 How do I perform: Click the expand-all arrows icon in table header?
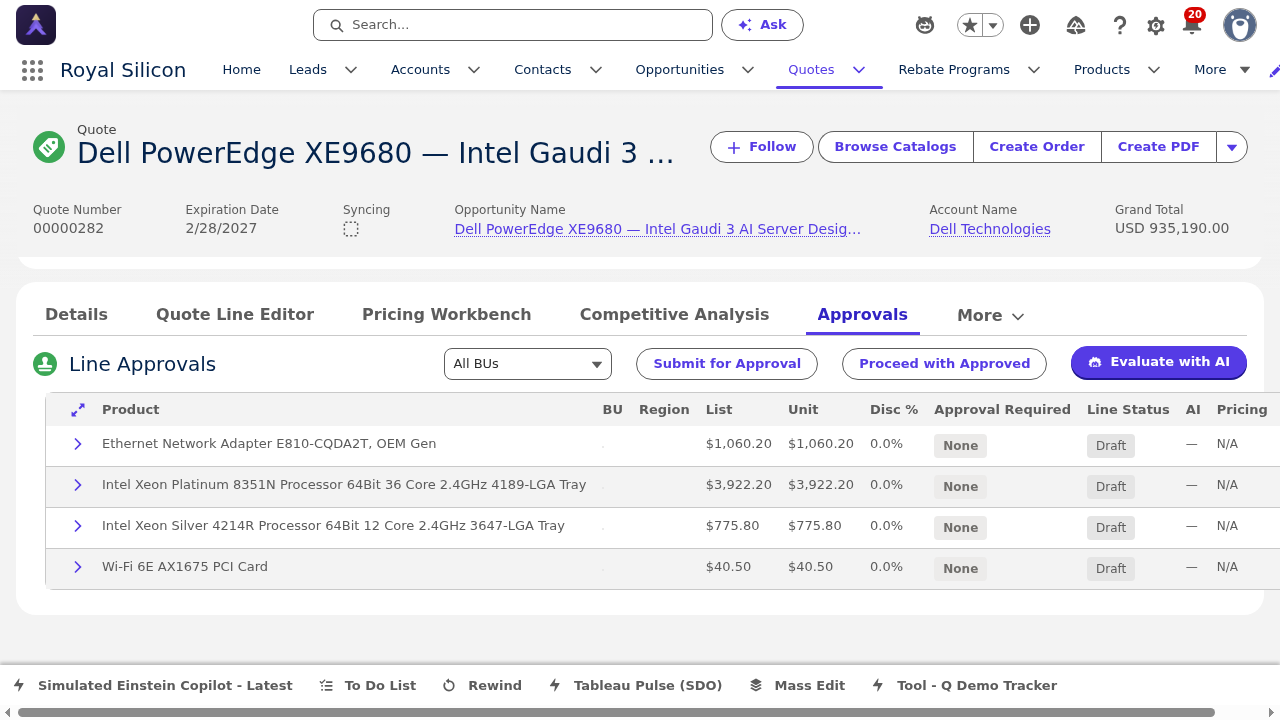(x=78, y=410)
